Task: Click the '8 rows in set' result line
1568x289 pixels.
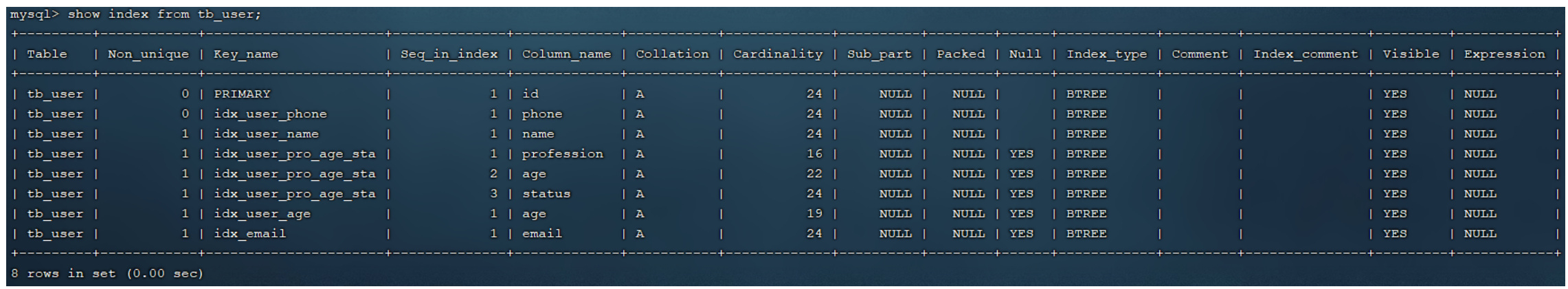Action: (x=107, y=274)
